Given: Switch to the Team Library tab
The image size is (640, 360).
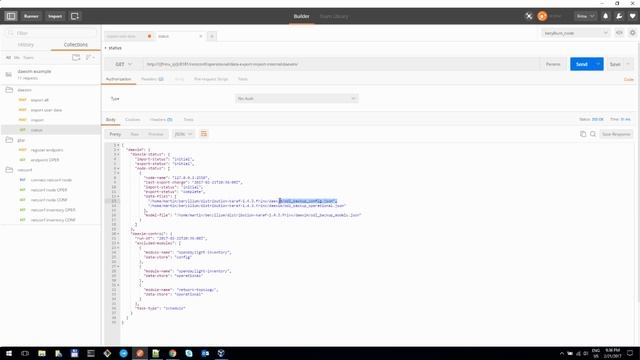Looking at the screenshot, I should point(334,16).
